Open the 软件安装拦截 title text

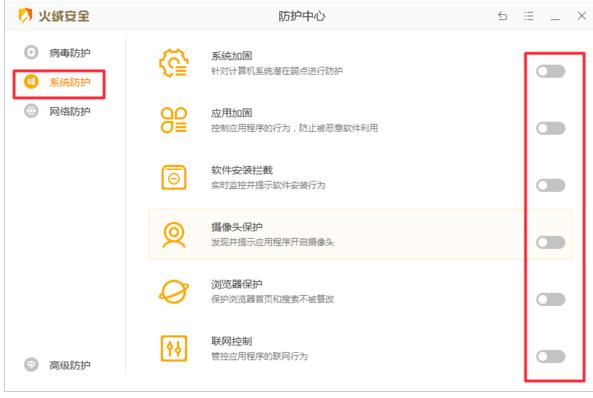pyautogui.click(x=242, y=170)
